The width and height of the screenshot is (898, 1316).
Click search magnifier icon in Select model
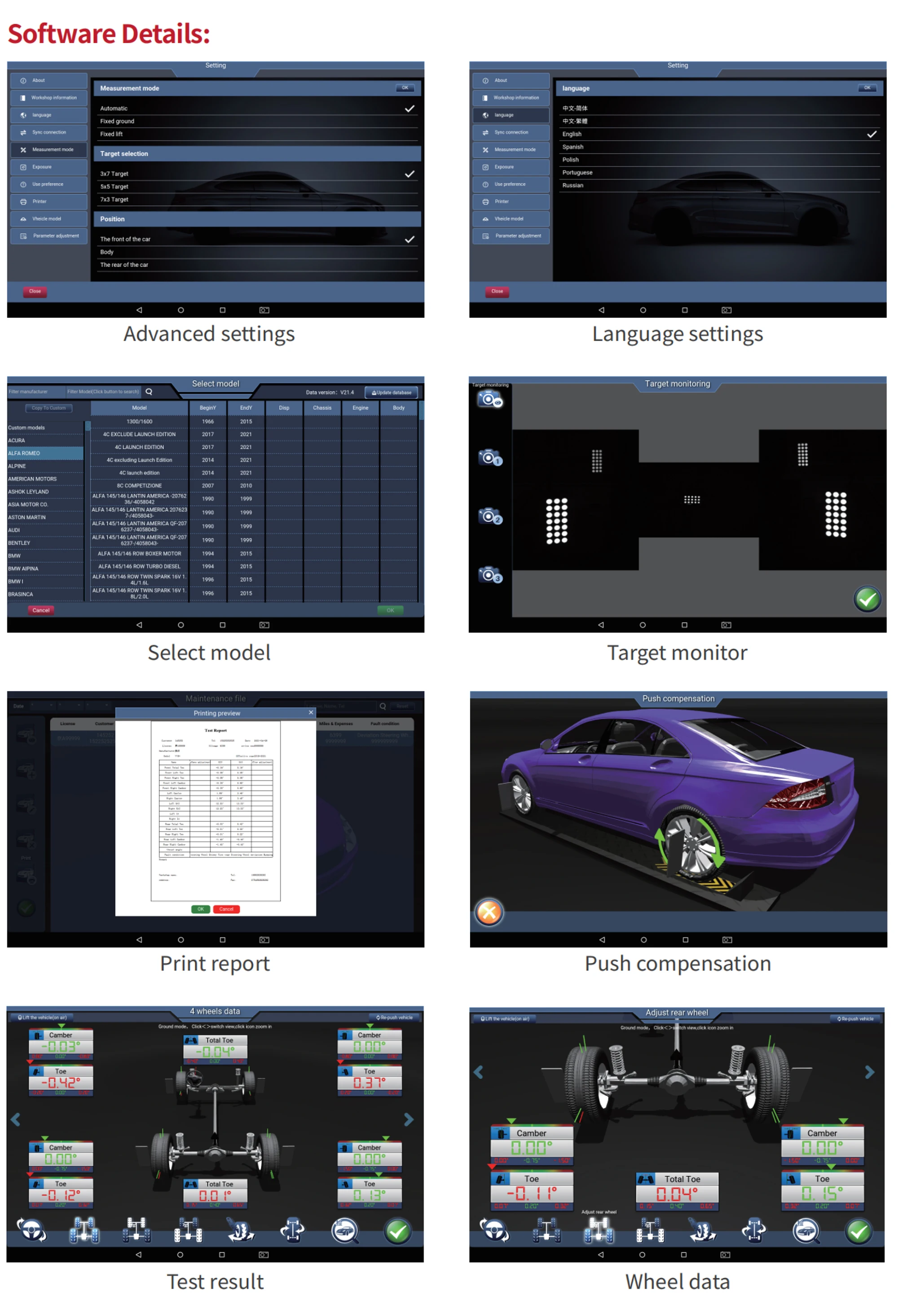149,392
